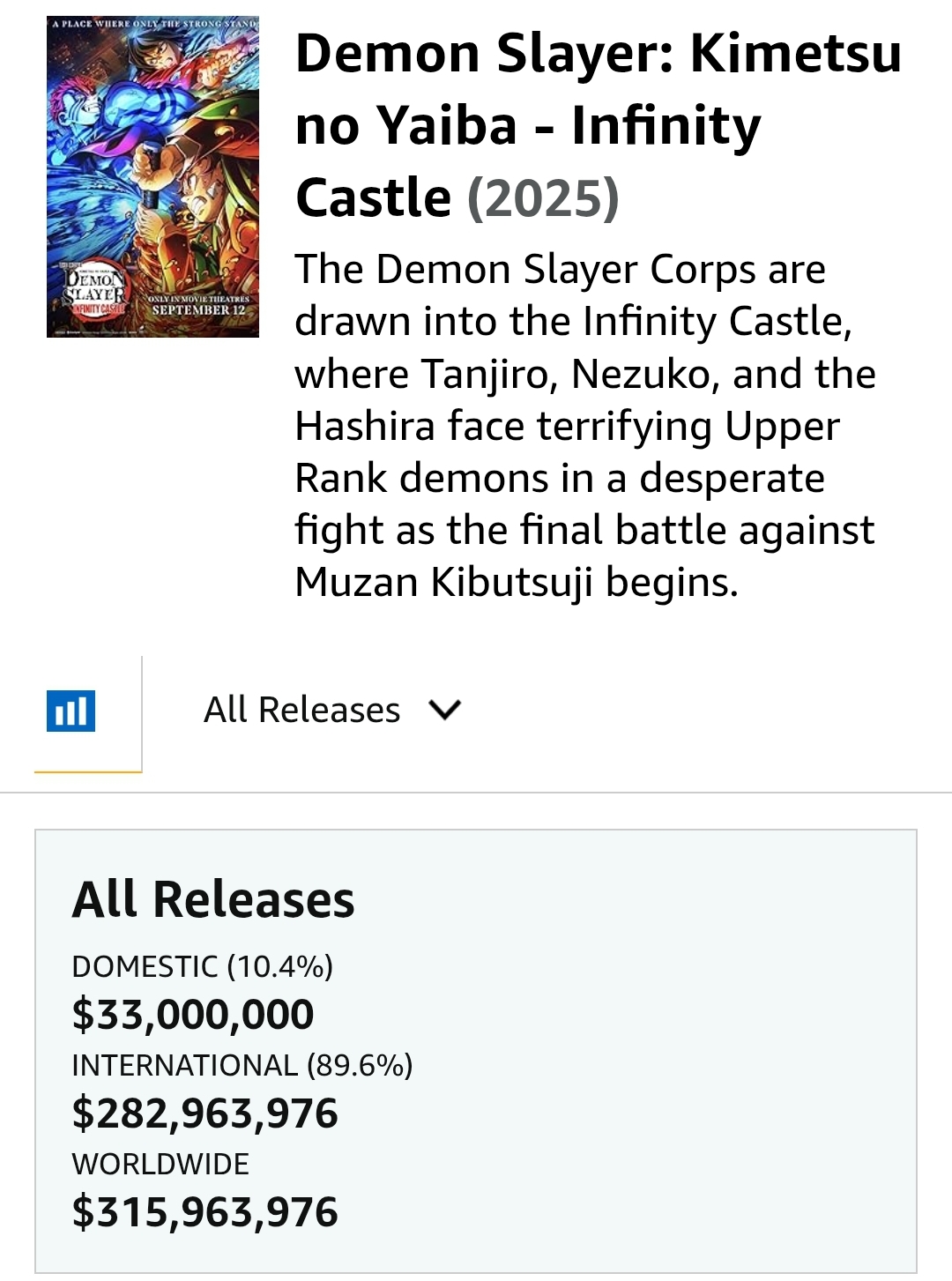
Task: Click the word Castle in the title
Action: point(374,197)
